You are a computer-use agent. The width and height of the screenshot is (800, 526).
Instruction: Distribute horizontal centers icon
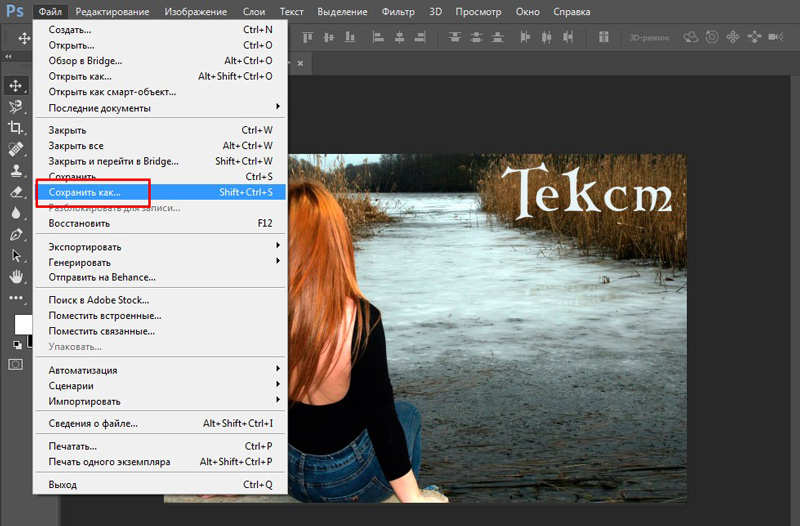546,37
